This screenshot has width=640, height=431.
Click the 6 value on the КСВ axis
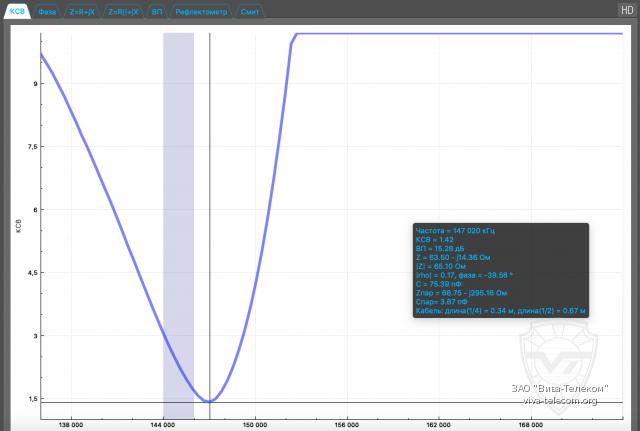coord(35,210)
